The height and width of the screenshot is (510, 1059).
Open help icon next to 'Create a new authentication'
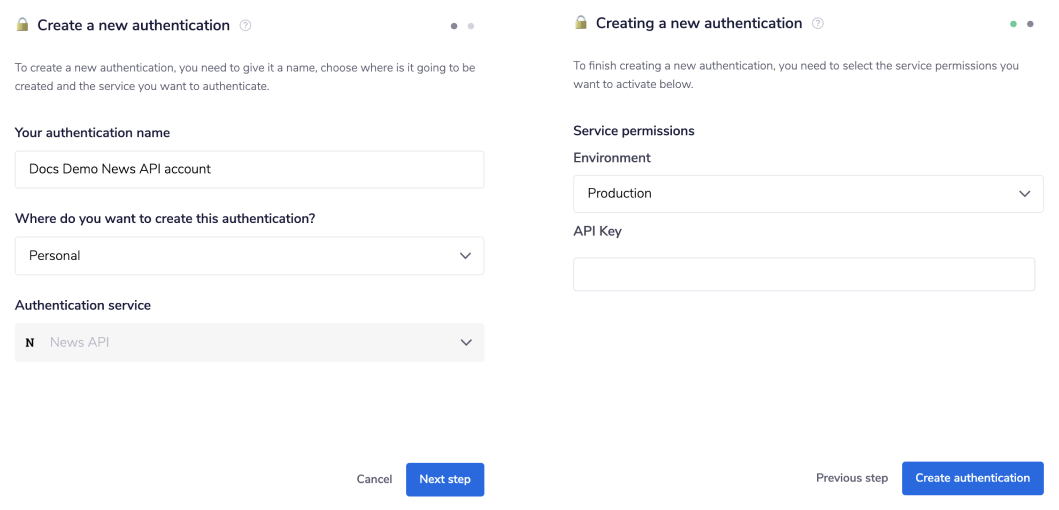coord(246,25)
